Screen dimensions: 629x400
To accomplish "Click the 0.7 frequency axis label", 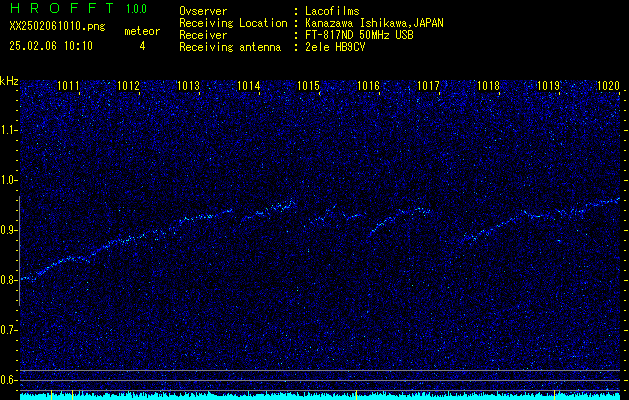I will (x=8, y=330).
